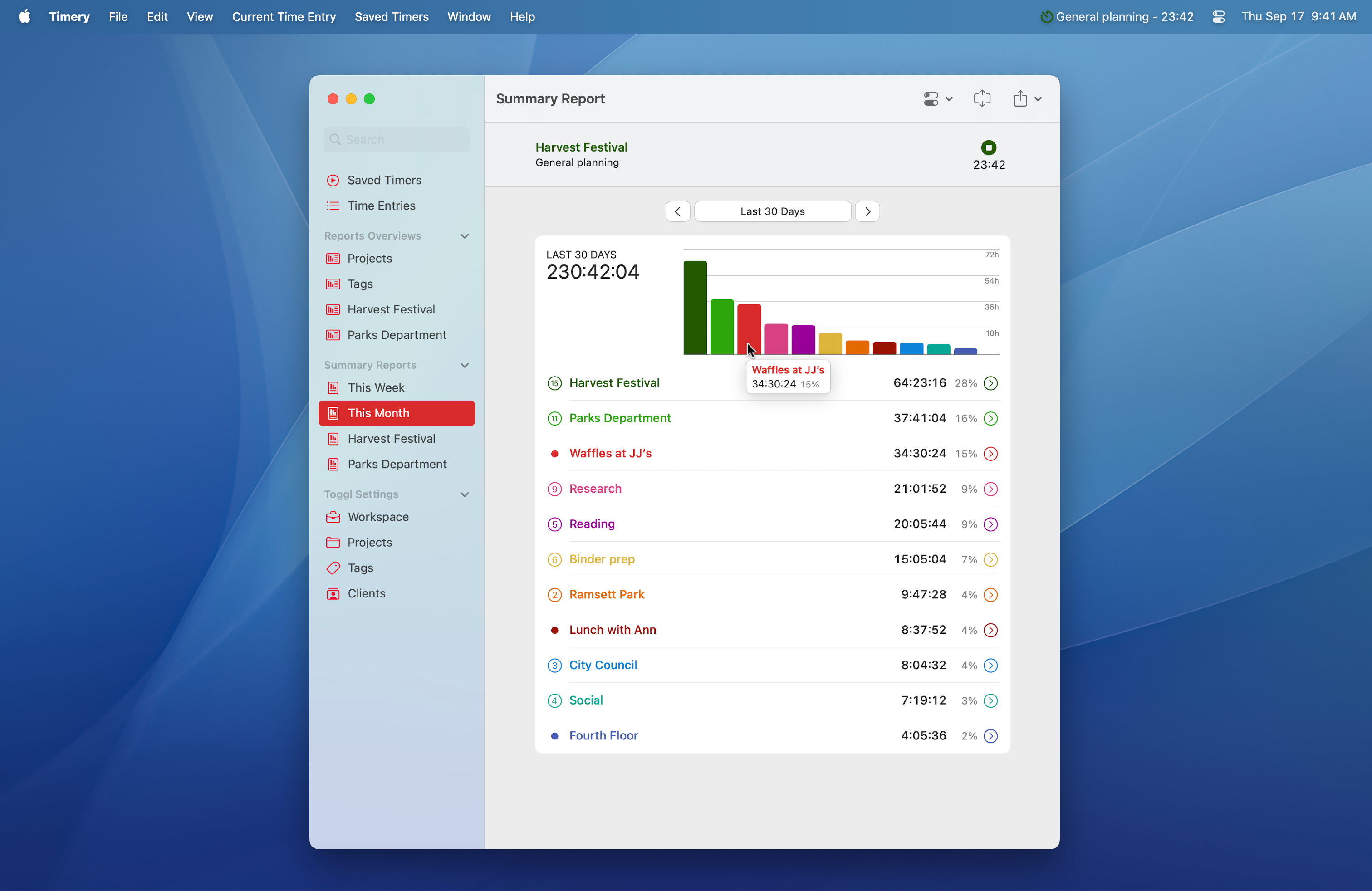Open Current Time Entry menu
Viewport: 1372px width, 891px height.
tap(284, 17)
